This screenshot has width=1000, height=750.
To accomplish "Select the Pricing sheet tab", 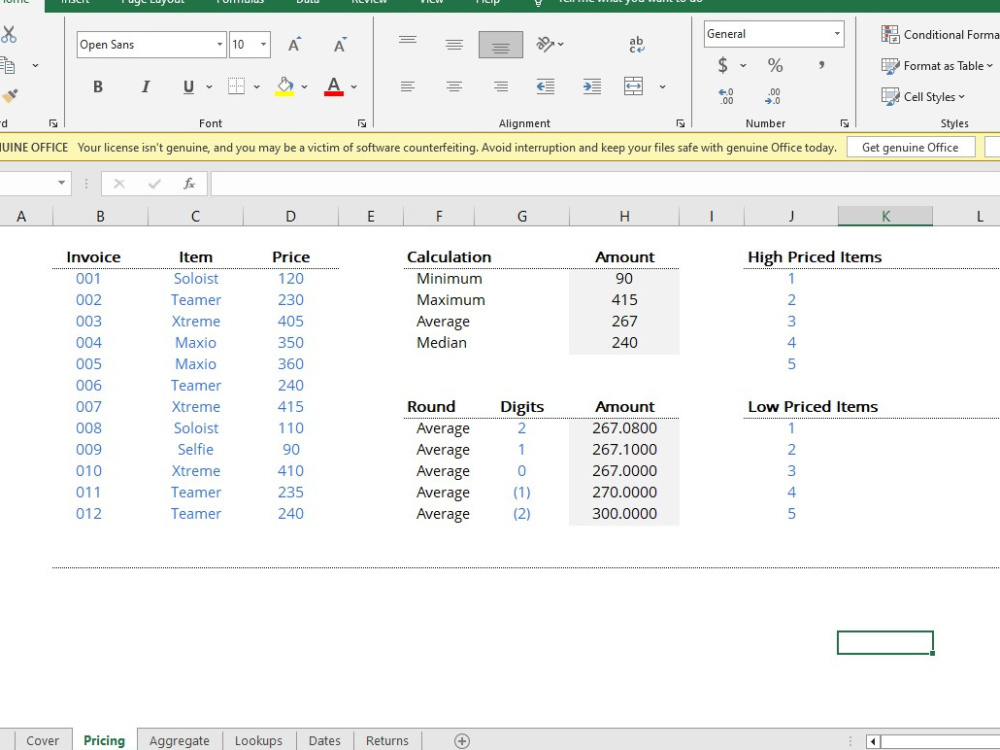I will [x=104, y=740].
